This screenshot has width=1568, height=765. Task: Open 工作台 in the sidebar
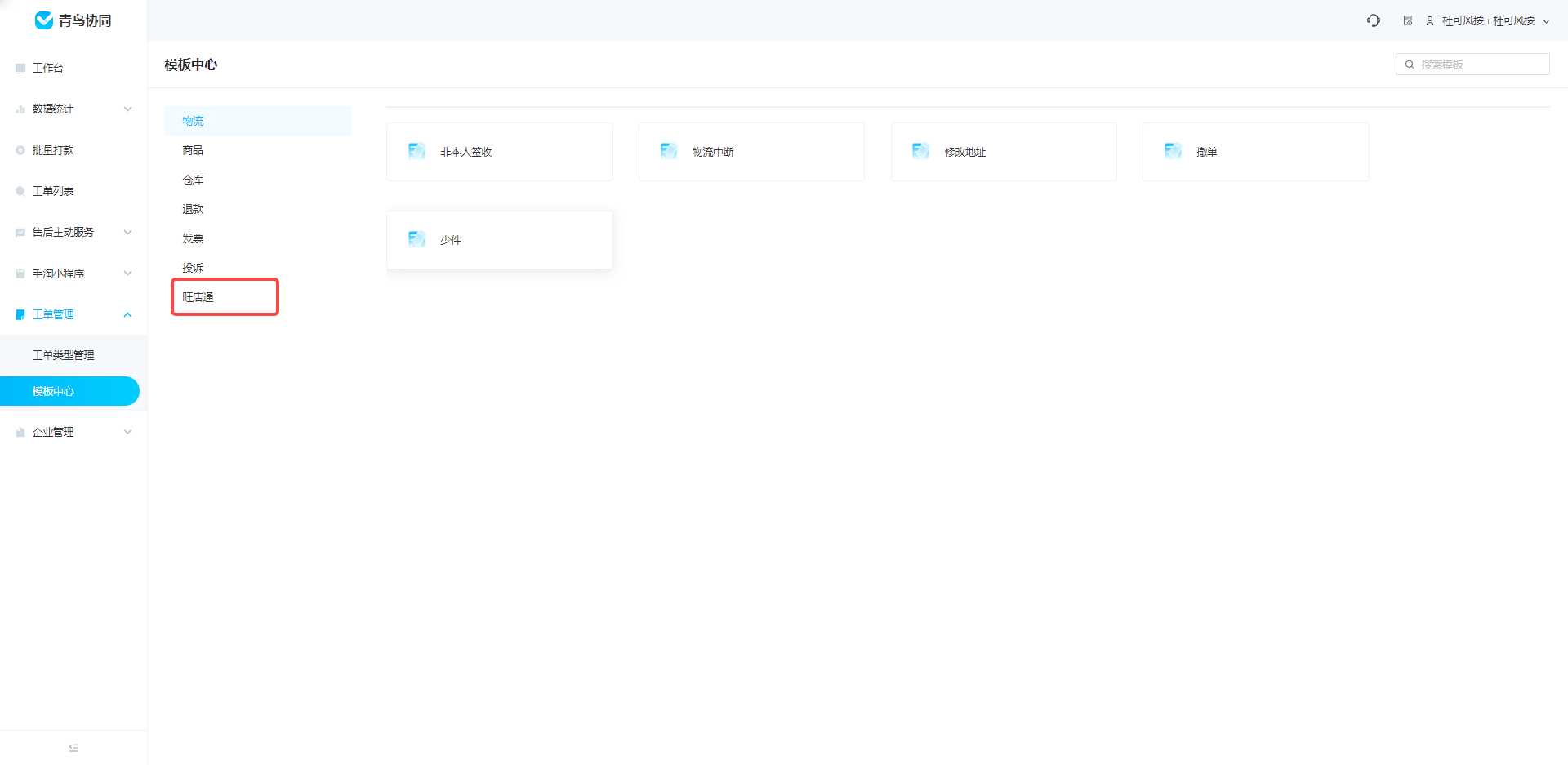[73, 68]
